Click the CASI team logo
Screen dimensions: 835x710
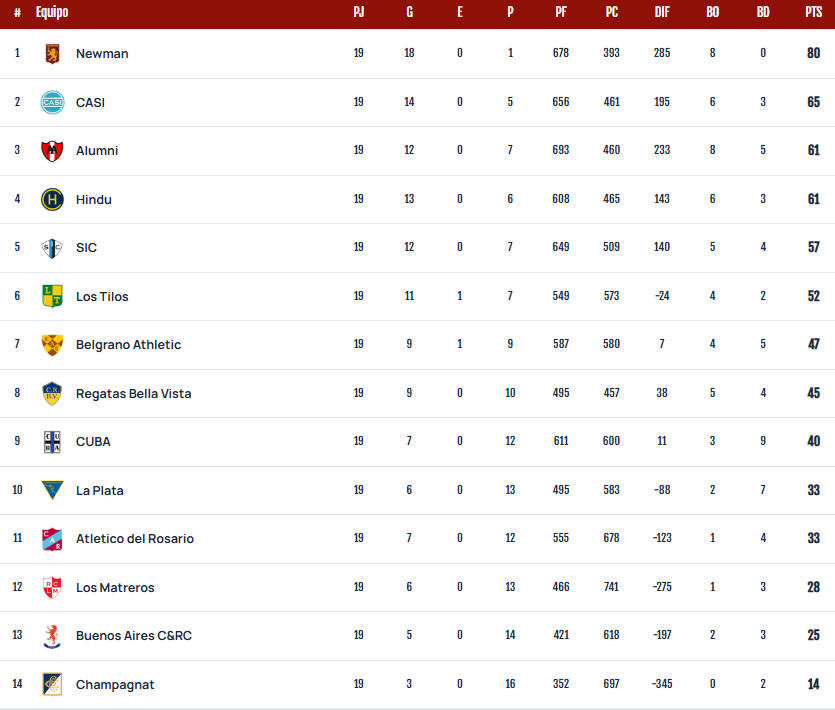(52, 102)
